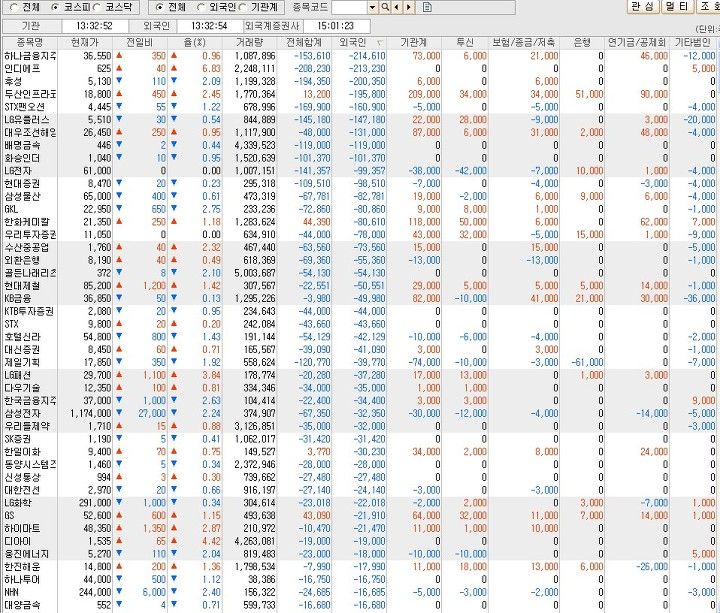Screen dimensions: 720x613
Task: Sort by 은행 column header
Action: click(582, 43)
